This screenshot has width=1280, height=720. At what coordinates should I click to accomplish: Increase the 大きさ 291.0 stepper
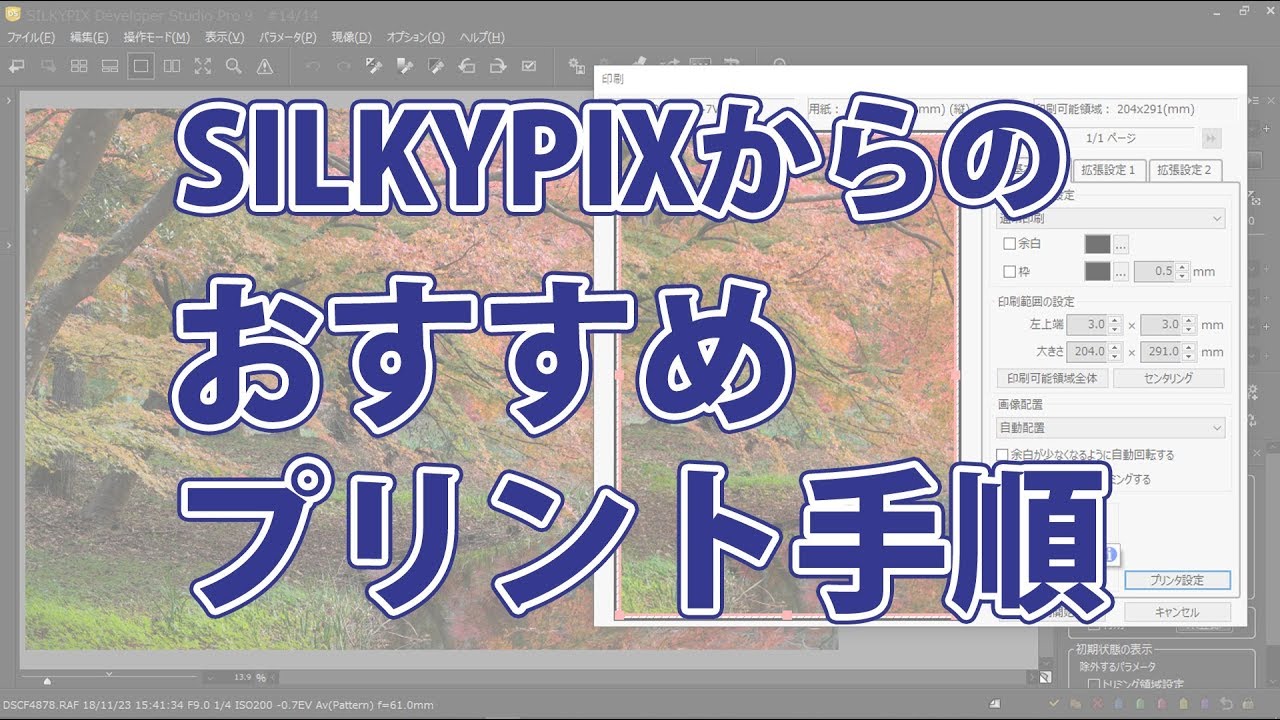pyautogui.click(x=1190, y=347)
